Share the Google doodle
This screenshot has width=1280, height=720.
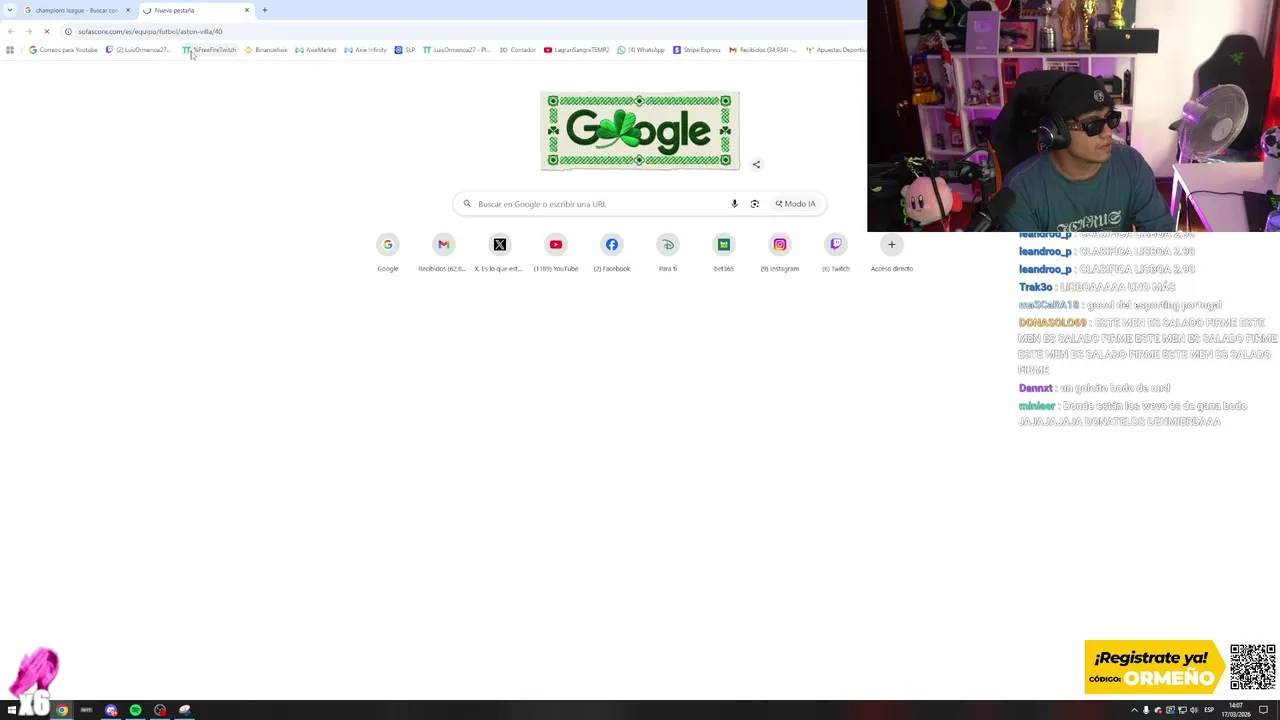tap(756, 164)
